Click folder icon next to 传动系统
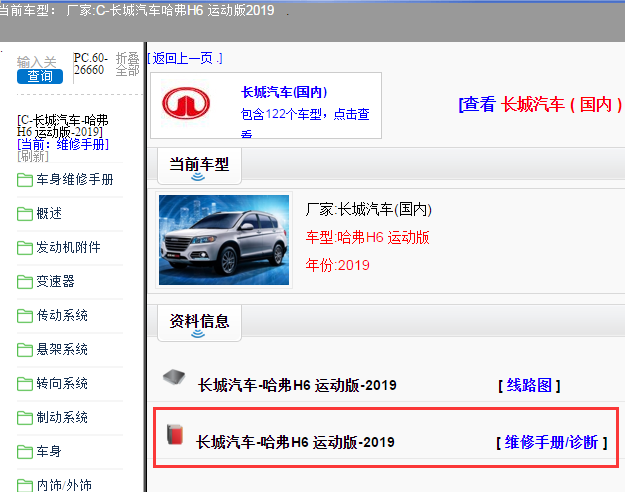This screenshot has height=492, width=625. point(25,316)
